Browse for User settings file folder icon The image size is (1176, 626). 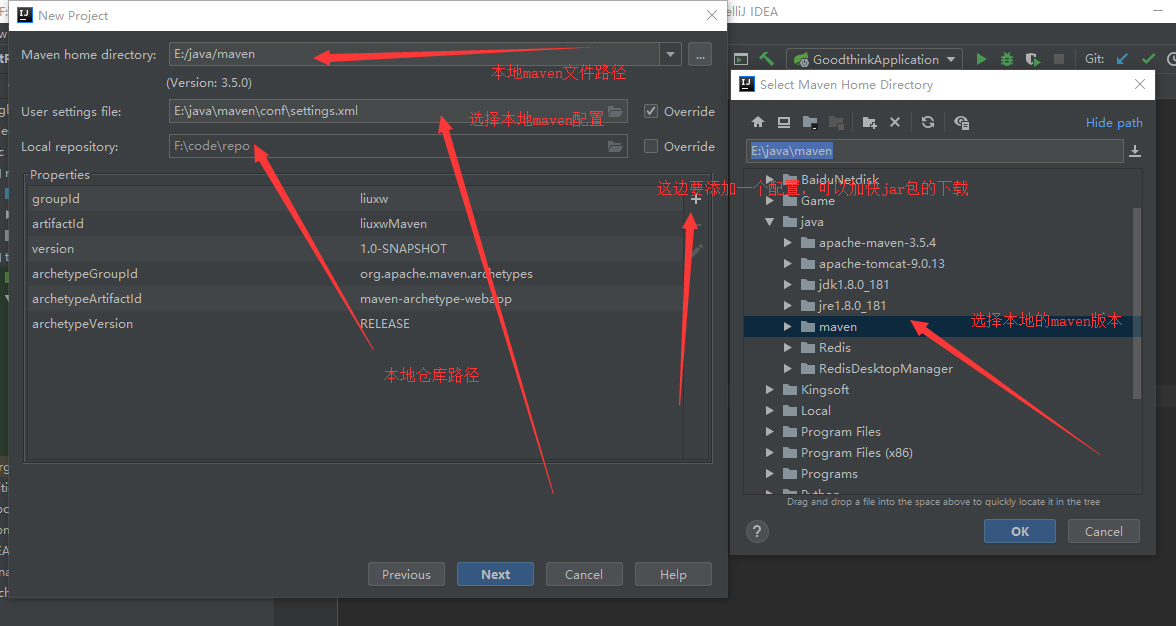[x=615, y=112]
